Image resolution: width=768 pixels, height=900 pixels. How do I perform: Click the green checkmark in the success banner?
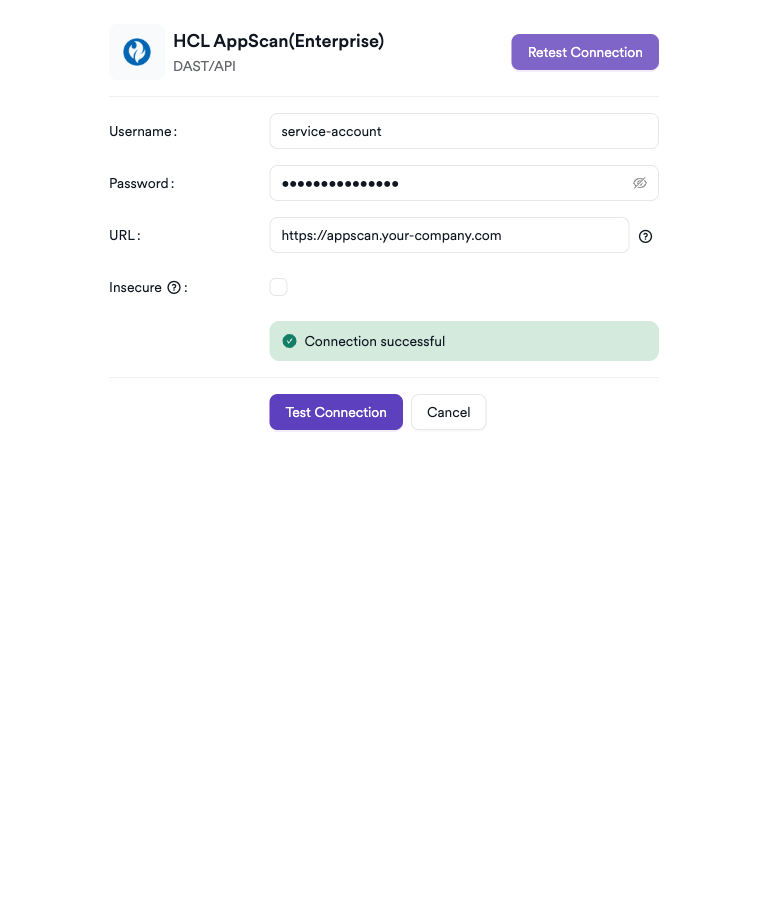[x=289, y=340]
